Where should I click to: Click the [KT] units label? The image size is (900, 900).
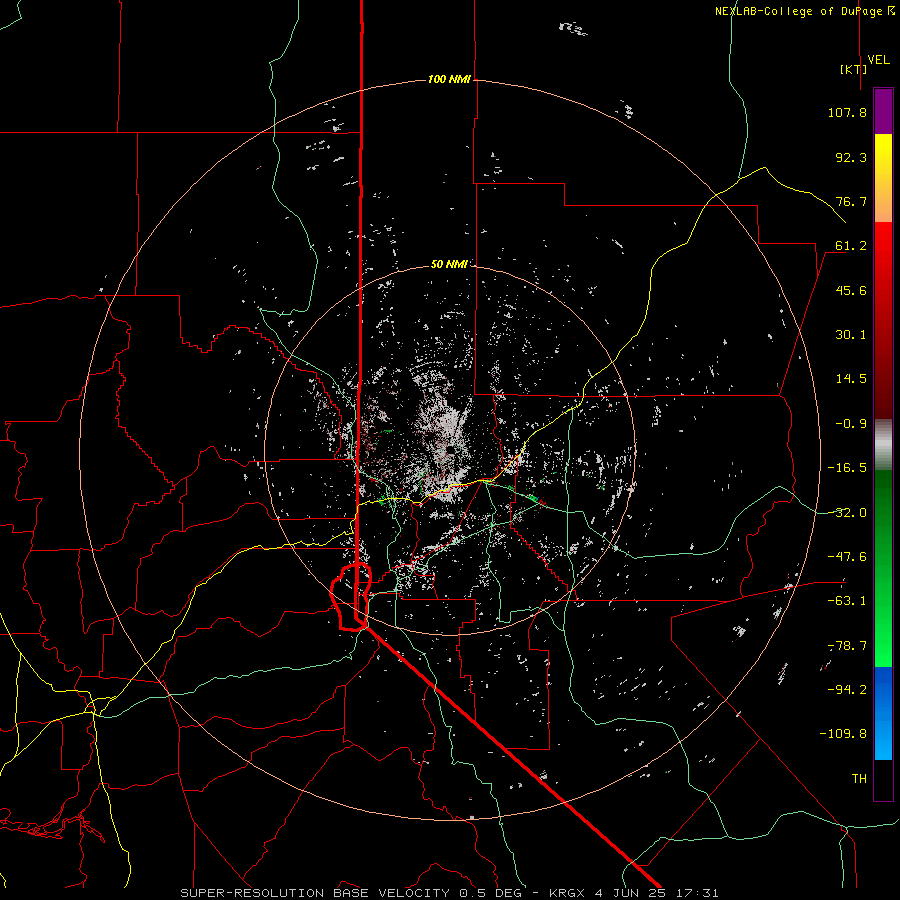point(854,69)
